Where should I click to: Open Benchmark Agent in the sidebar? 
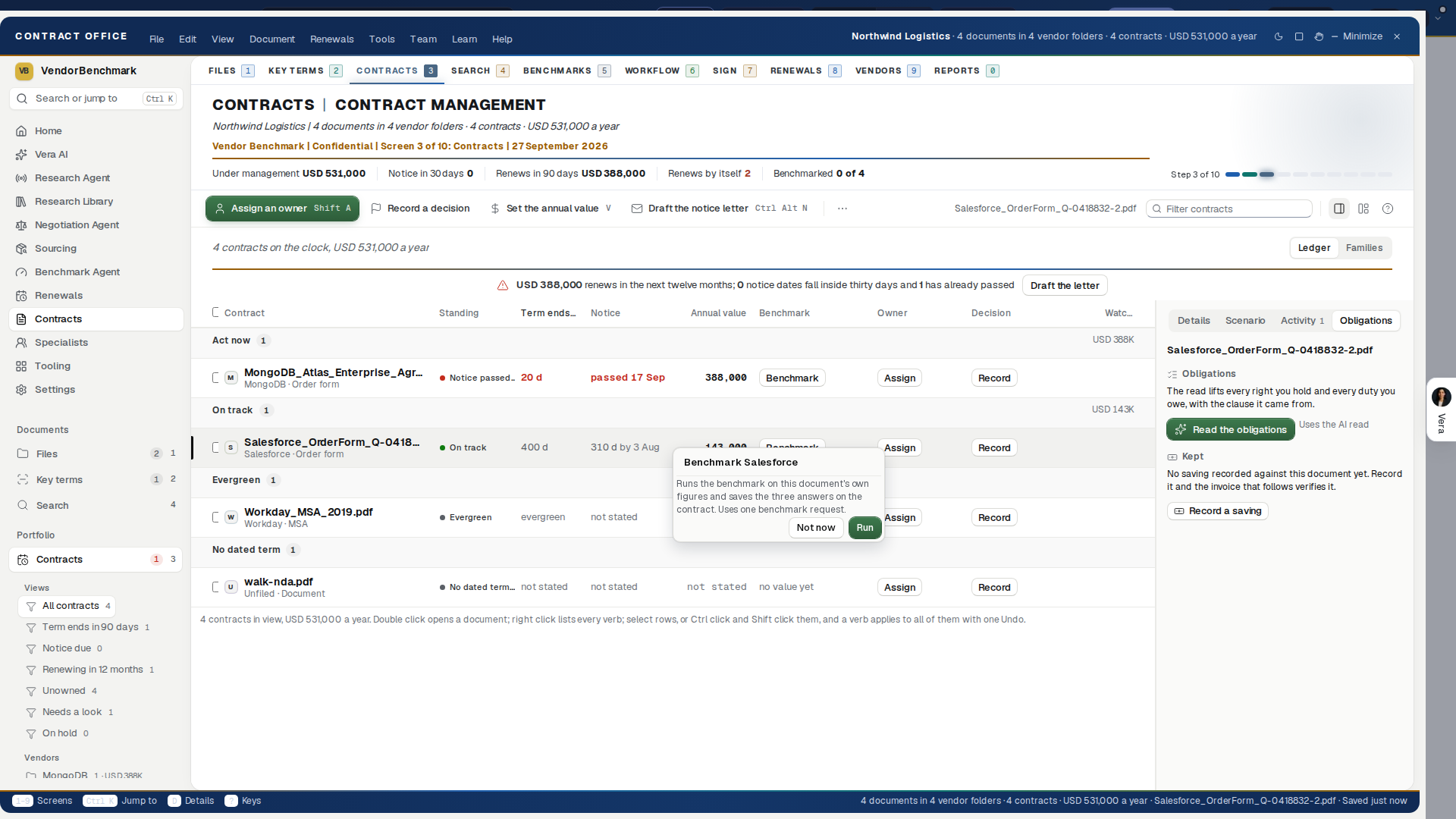click(x=96, y=272)
